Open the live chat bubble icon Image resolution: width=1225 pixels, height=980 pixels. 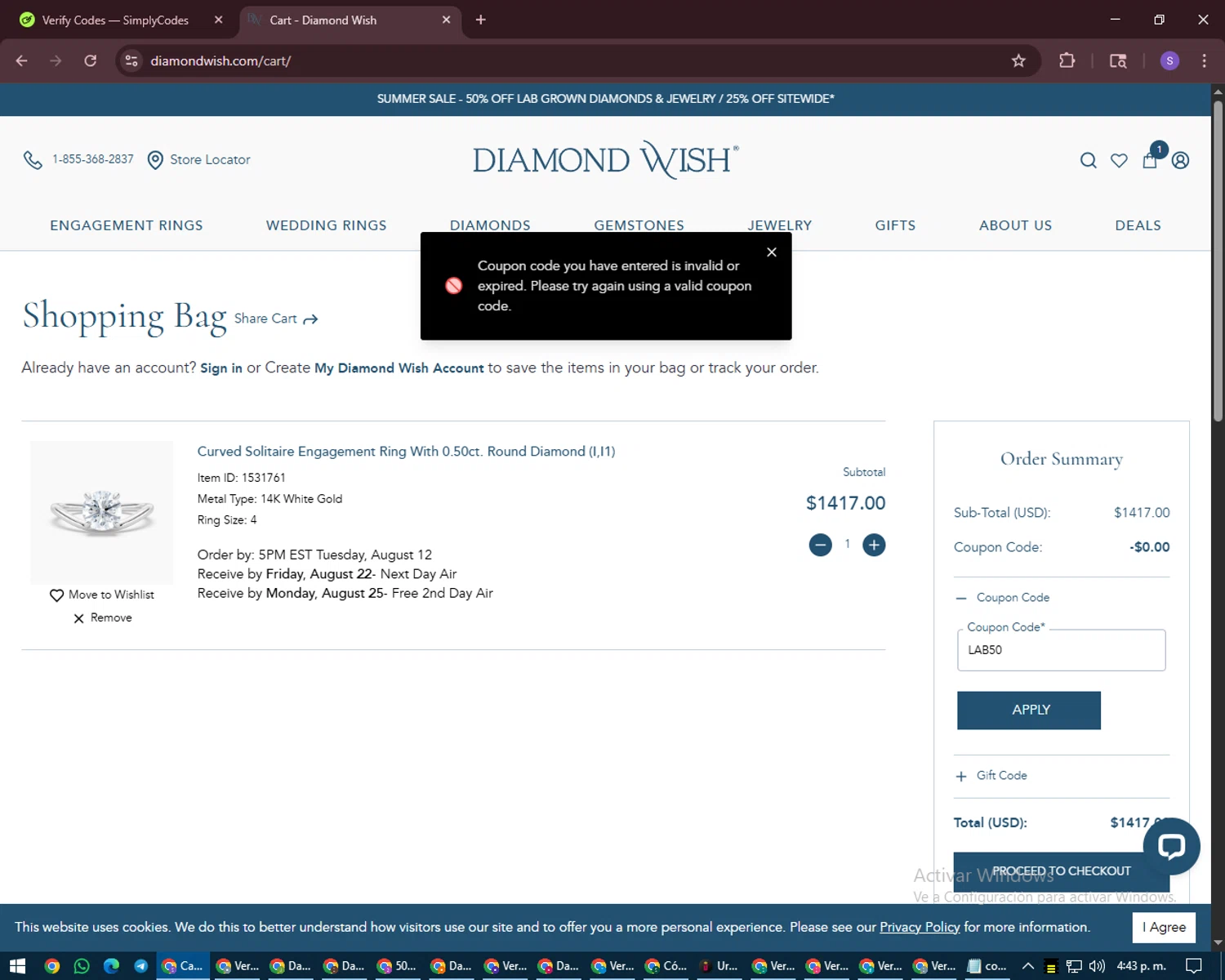(x=1171, y=846)
